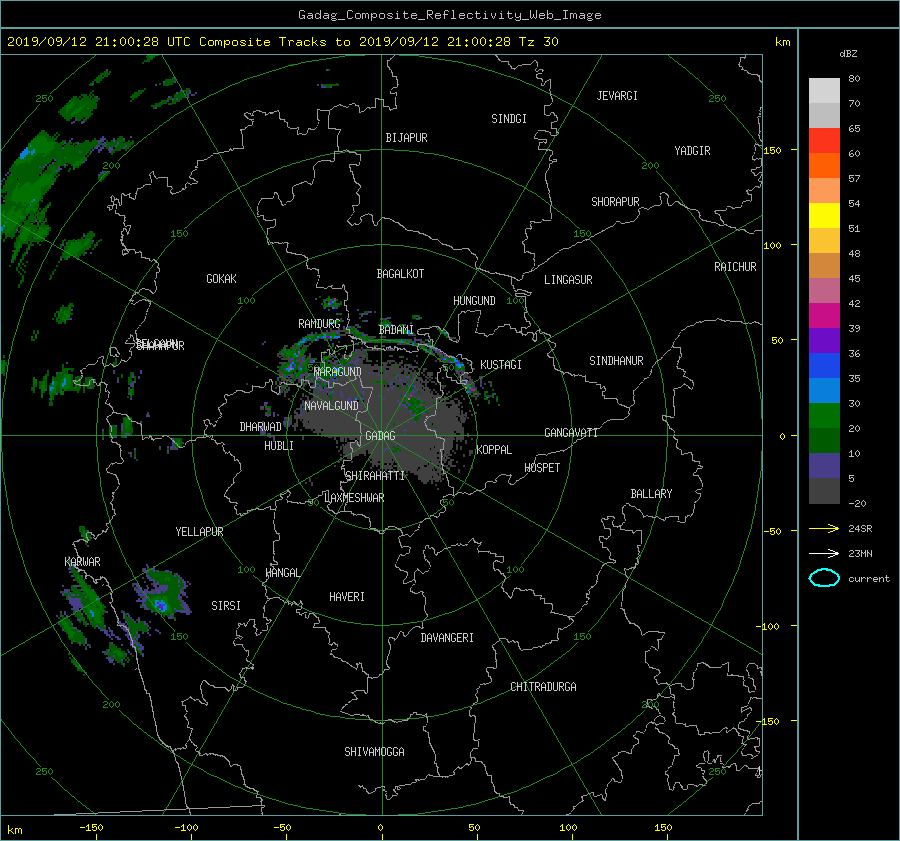The width and height of the screenshot is (900, 841).
Task: Click the KUSTAGI label
Action: (501, 365)
